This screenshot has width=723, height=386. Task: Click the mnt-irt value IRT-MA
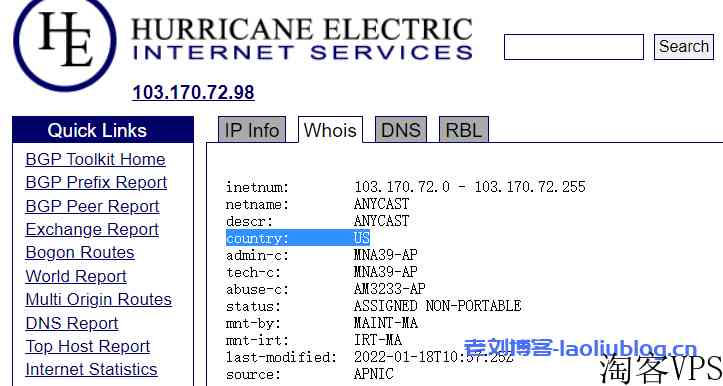click(x=378, y=340)
